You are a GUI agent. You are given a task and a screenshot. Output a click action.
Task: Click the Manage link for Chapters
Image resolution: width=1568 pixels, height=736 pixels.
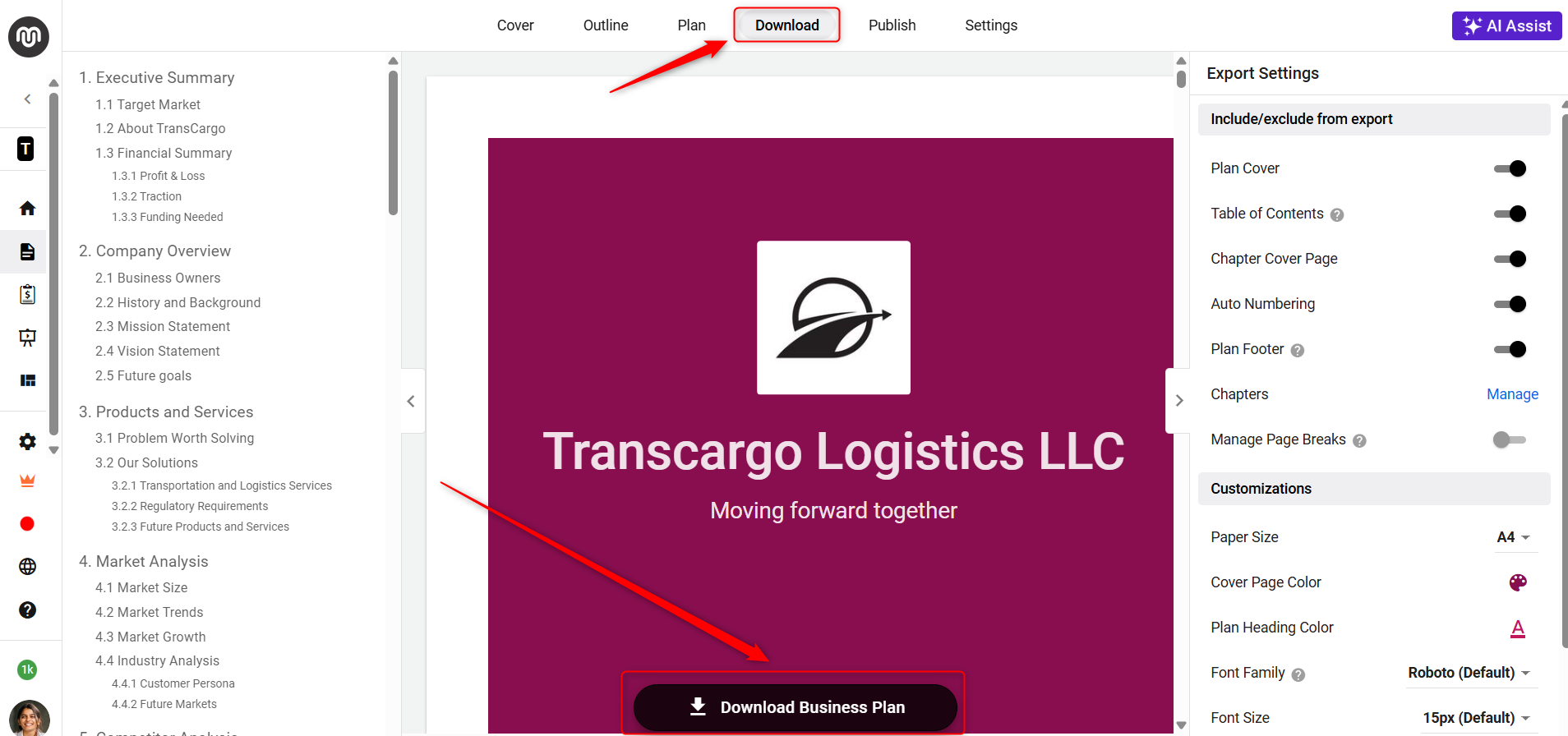click(x=1512, y=394)
